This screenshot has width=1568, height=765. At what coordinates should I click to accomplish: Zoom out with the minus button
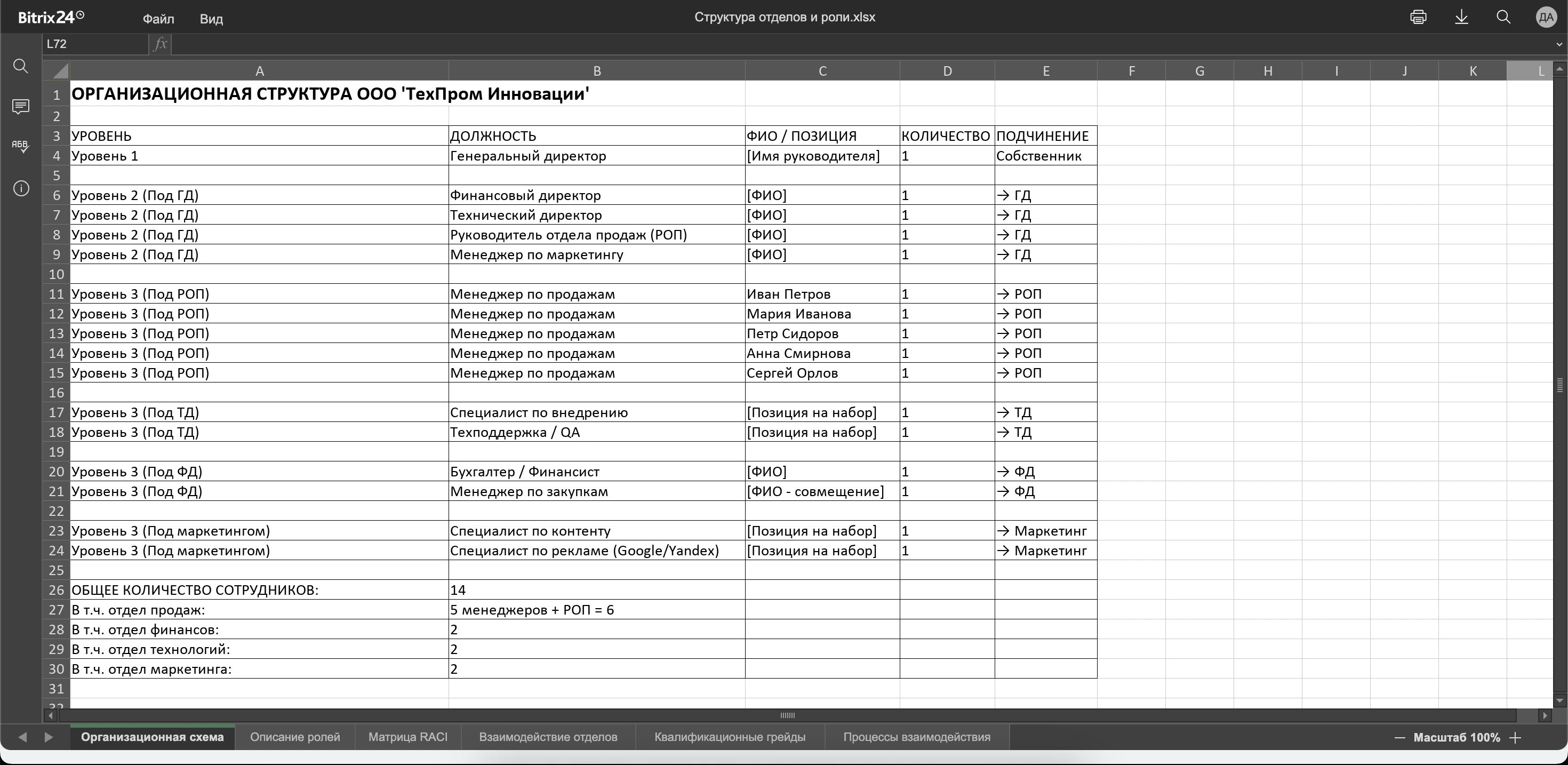(1399, 738)
